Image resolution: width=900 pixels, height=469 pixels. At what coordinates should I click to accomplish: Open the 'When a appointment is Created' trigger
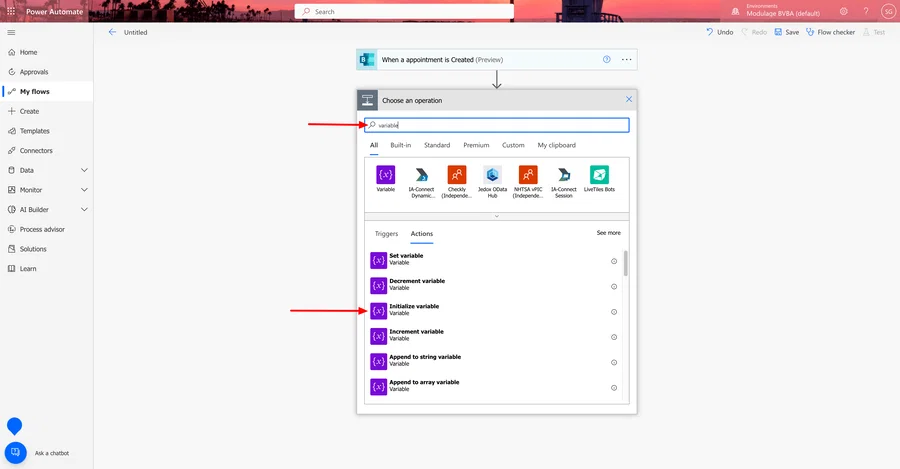496,59
